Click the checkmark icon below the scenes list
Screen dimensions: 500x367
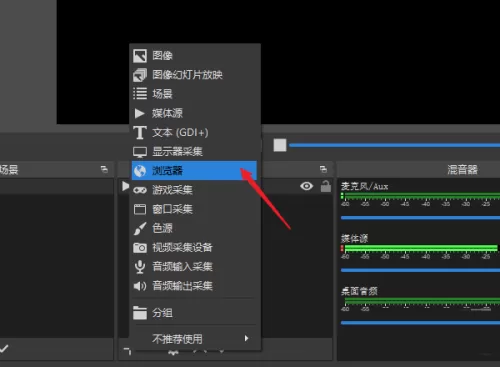[x=4, y=349]
